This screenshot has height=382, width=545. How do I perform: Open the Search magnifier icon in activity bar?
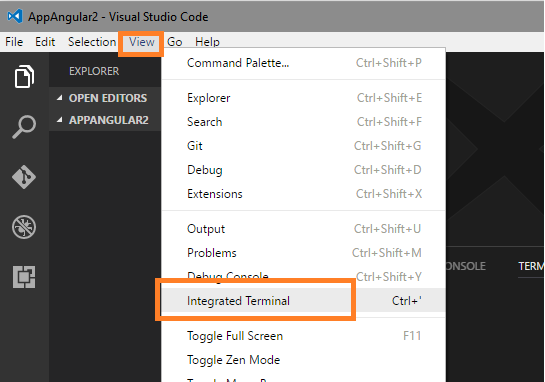coord(24,127)
